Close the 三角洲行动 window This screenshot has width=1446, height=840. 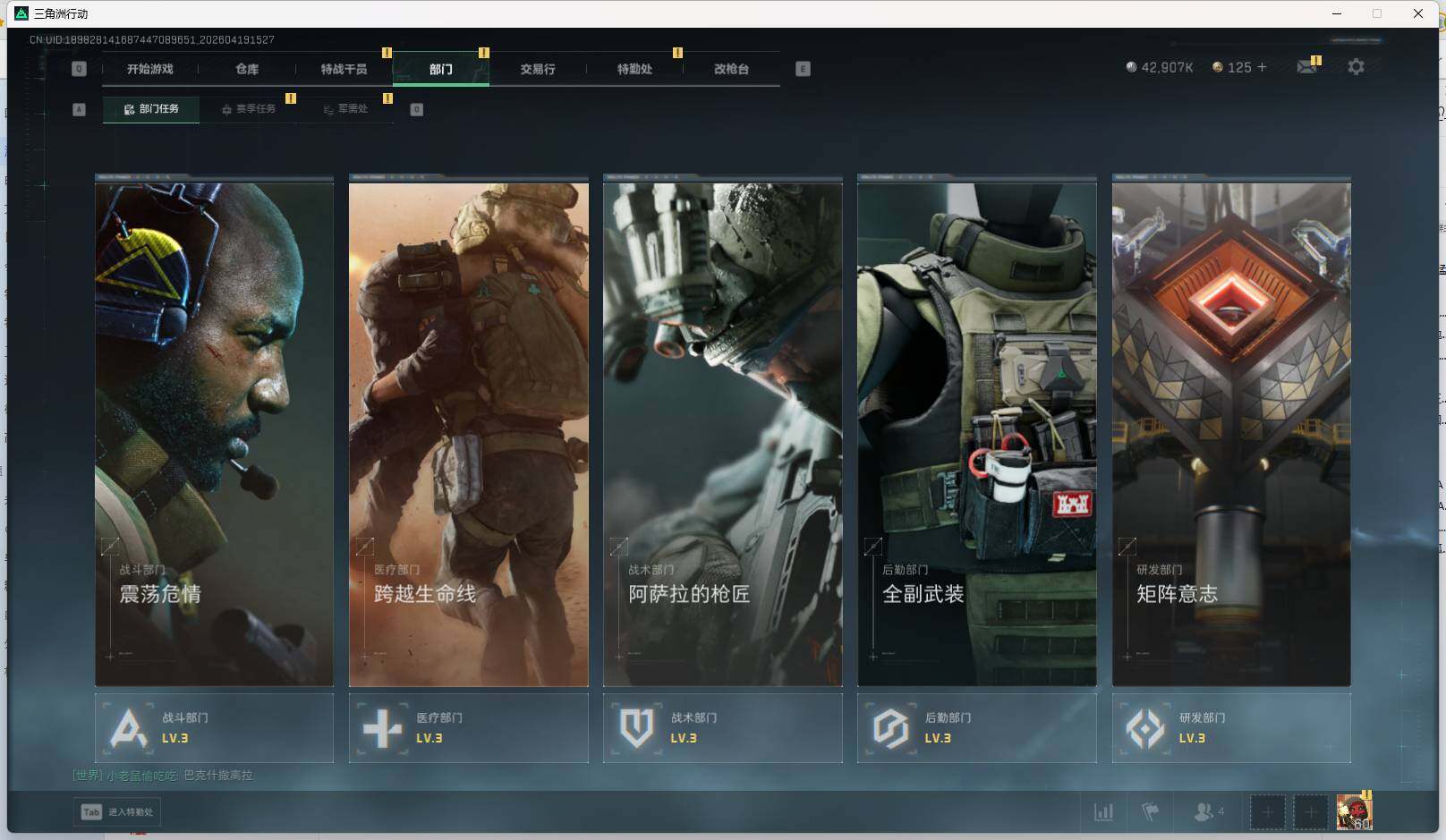tap(1418, 13)
